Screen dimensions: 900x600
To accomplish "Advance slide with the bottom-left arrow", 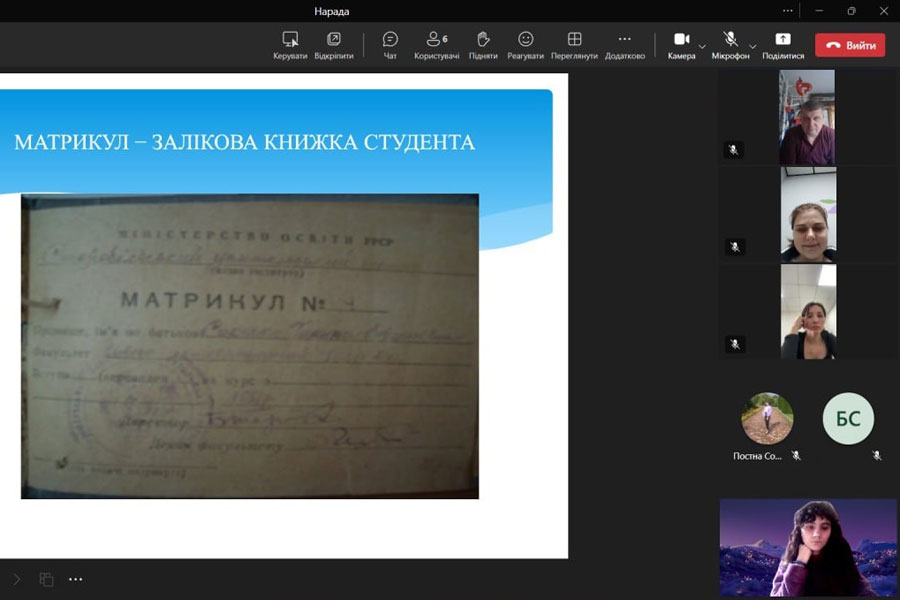I will click(x=16, y=579).
